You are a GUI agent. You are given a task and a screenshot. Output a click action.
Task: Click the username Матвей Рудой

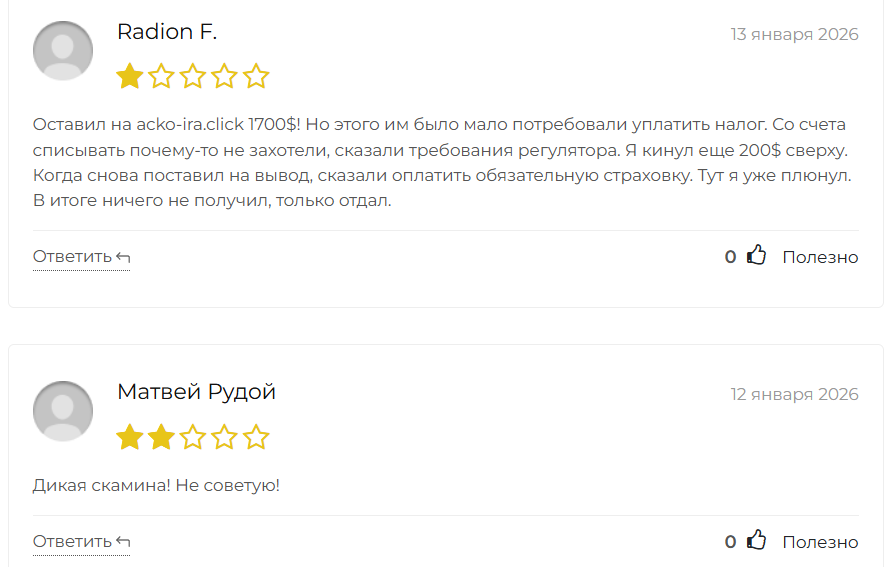pyautogui.click(x=196, y=392)
